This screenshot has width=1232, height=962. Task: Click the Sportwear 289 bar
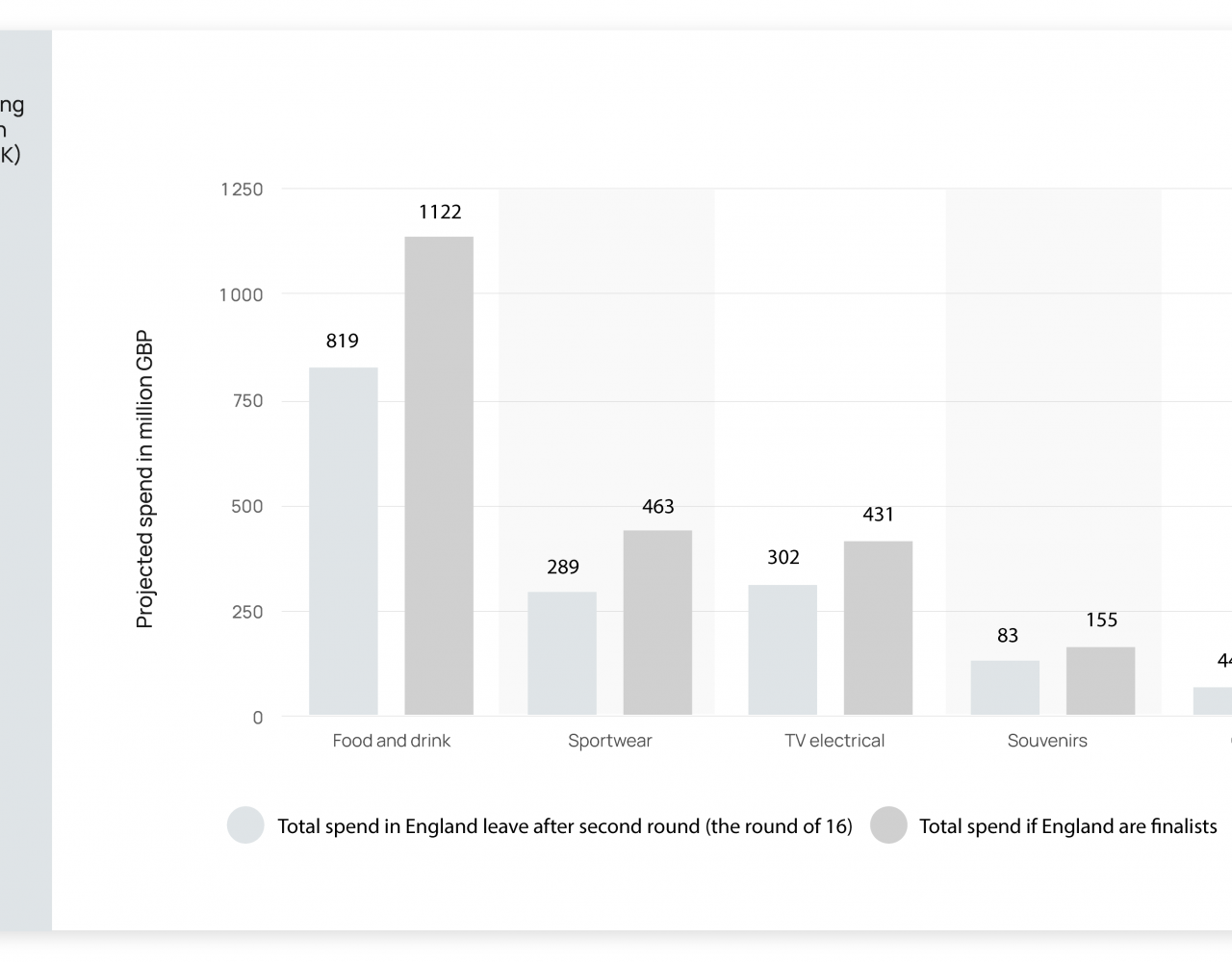[x=562, y=653]
